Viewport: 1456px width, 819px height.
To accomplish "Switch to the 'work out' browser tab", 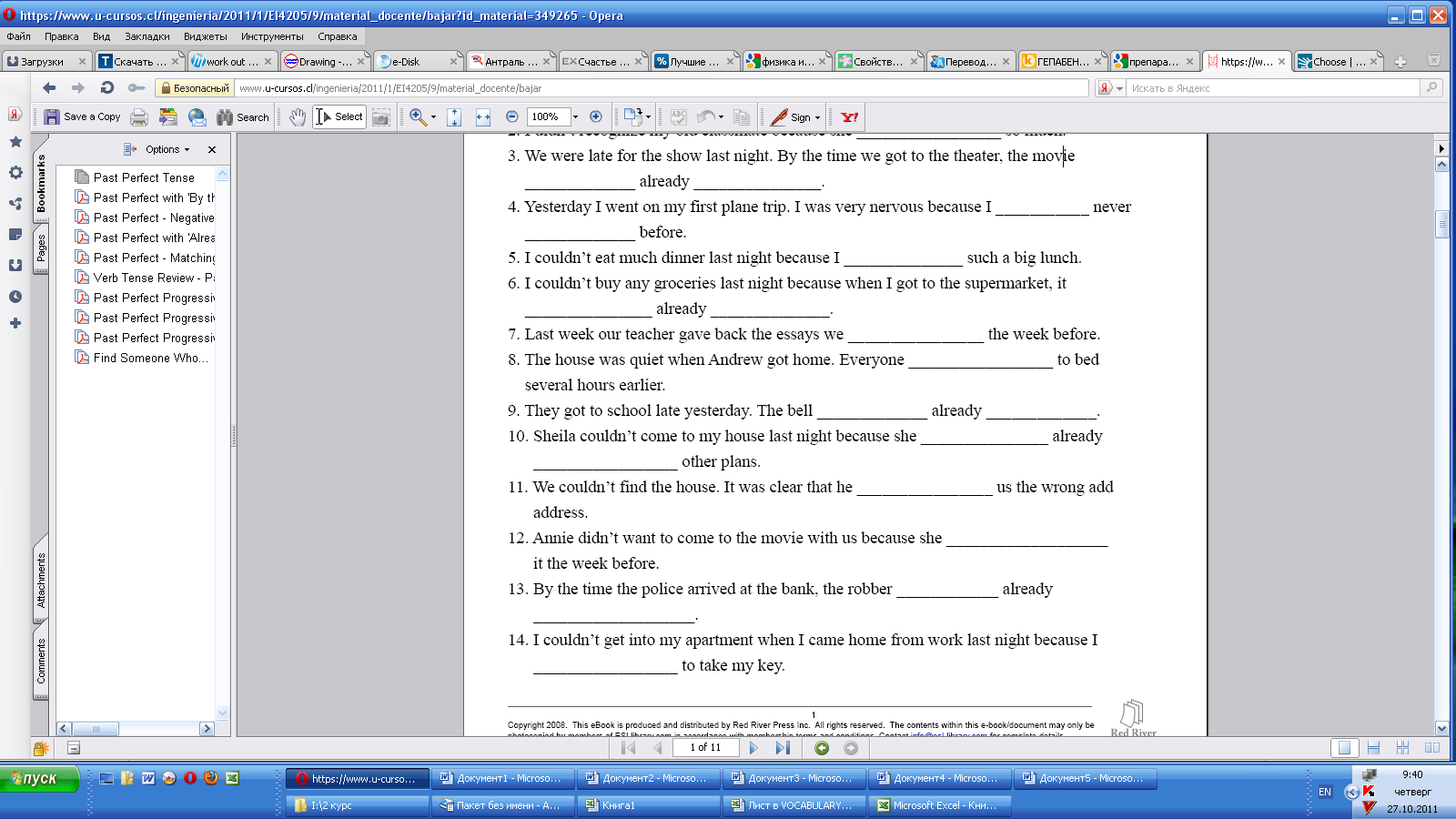I will [231, 62].
